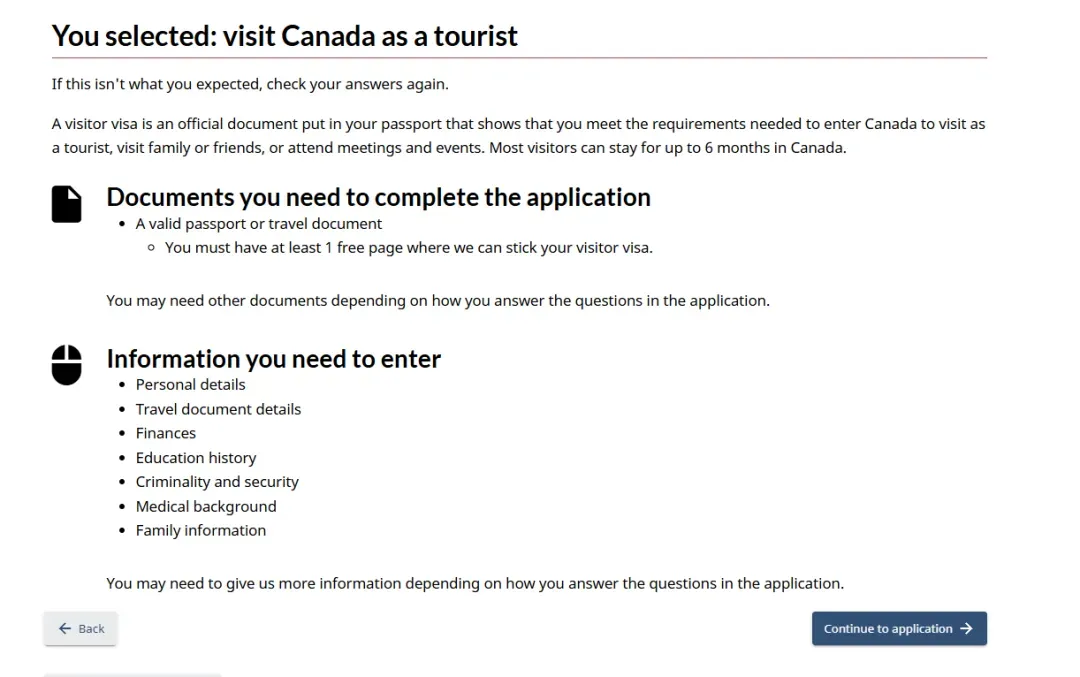Click the 'Personal details' list item
The image size is (1080, 677).
tap(190, 385)
